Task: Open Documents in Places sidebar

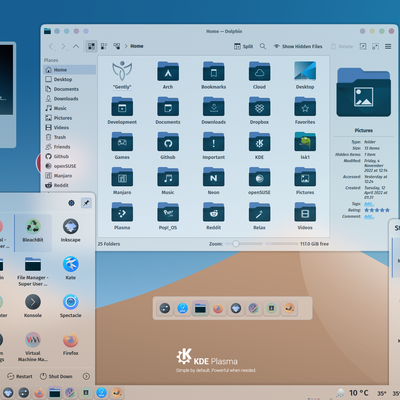Action: tap(70, 89)
